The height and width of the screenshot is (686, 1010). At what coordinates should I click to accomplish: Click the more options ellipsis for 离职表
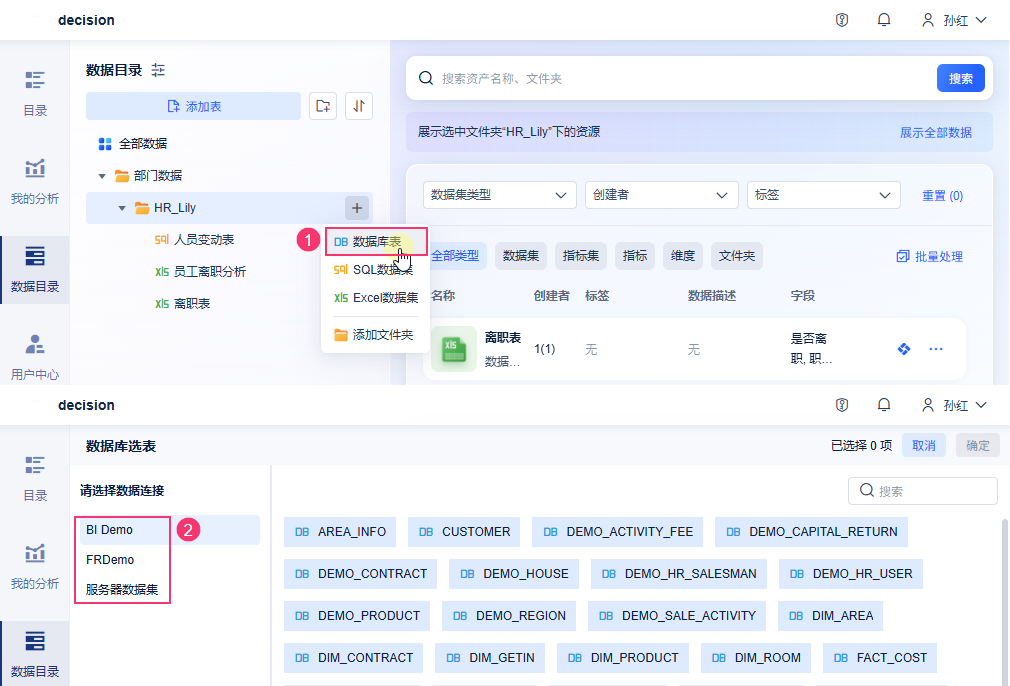click(936, 349)
